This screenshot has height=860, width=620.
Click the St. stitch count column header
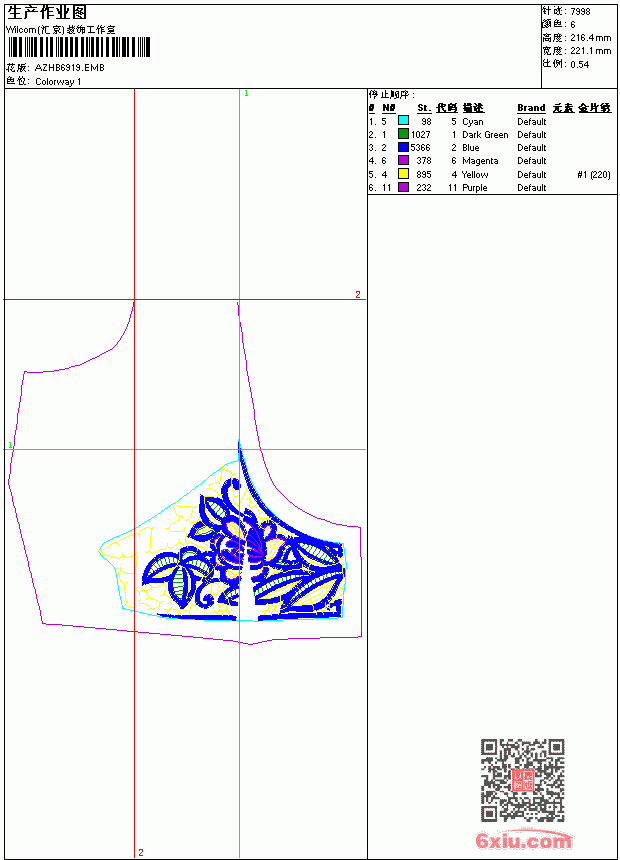click(424, 108)
